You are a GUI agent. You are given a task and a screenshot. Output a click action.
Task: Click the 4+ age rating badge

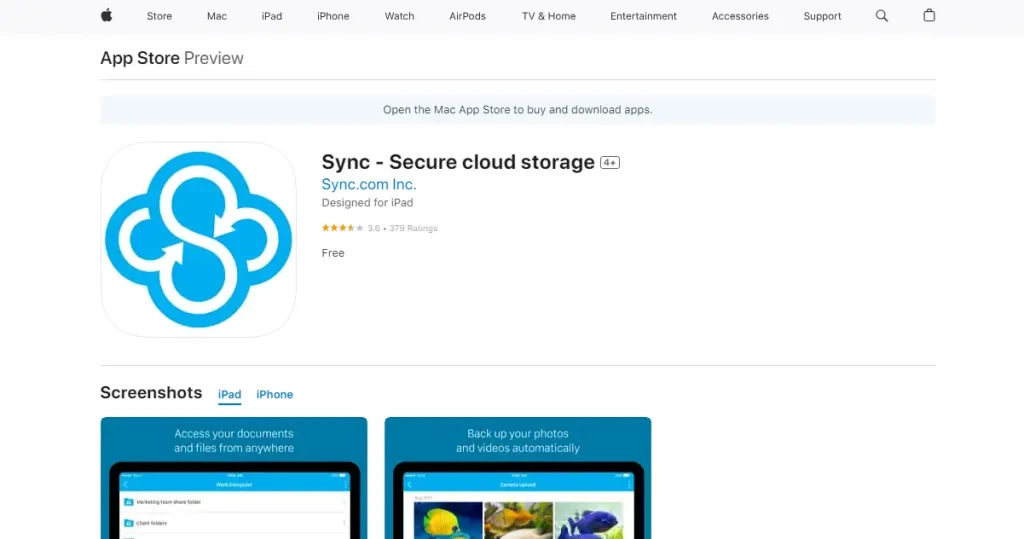coord(610,163)
